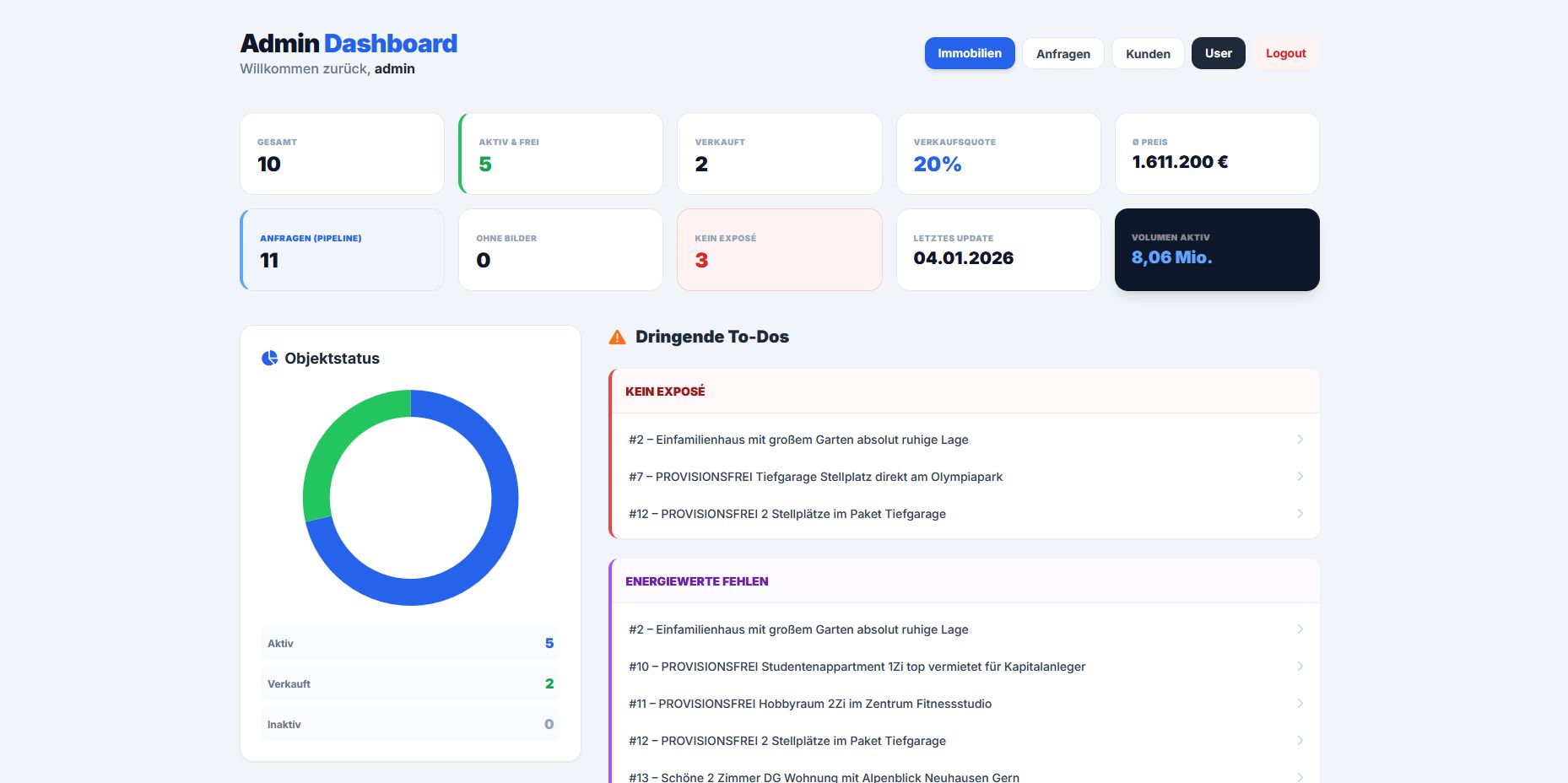Click the Anfragen (Pipeline) stat card
Image resolution: width=1568 pixels, height=783 pixels.
[342, 250]
